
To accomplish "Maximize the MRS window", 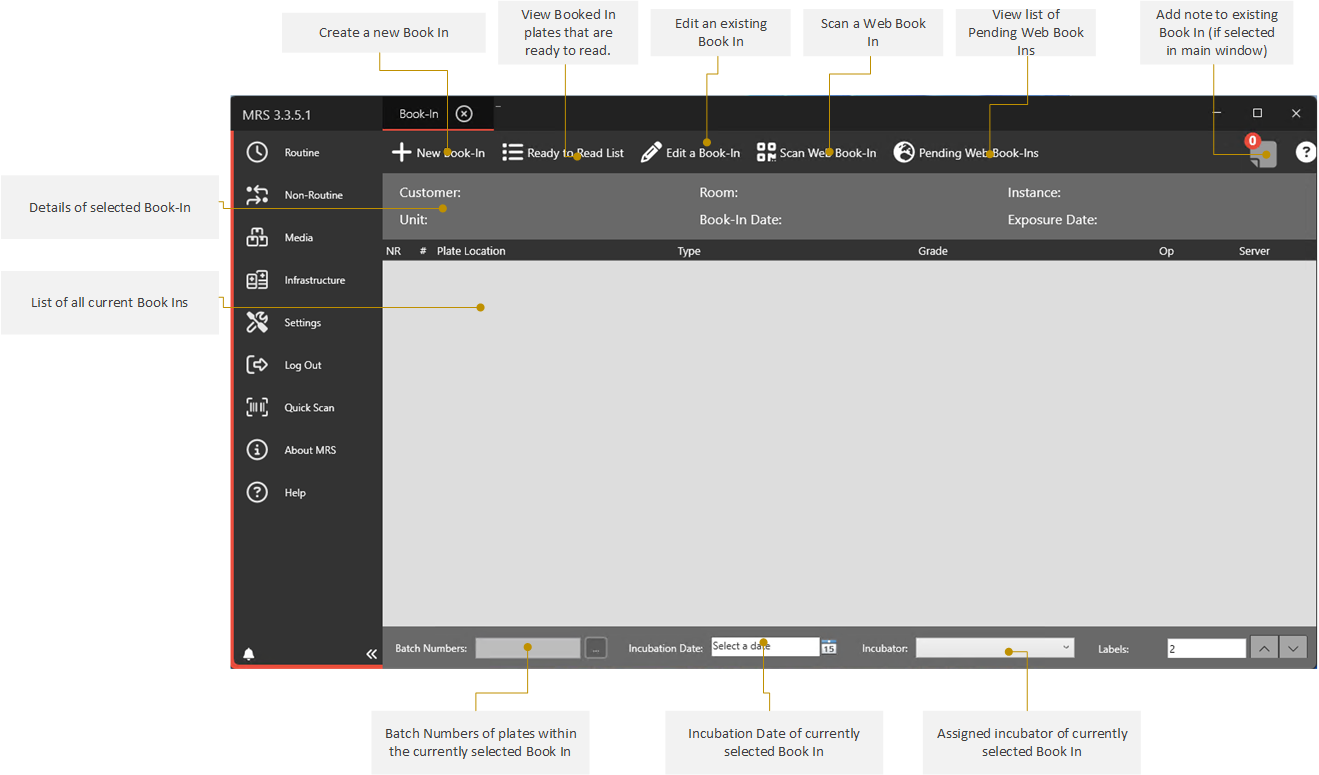I will [x=1258, y=113].
